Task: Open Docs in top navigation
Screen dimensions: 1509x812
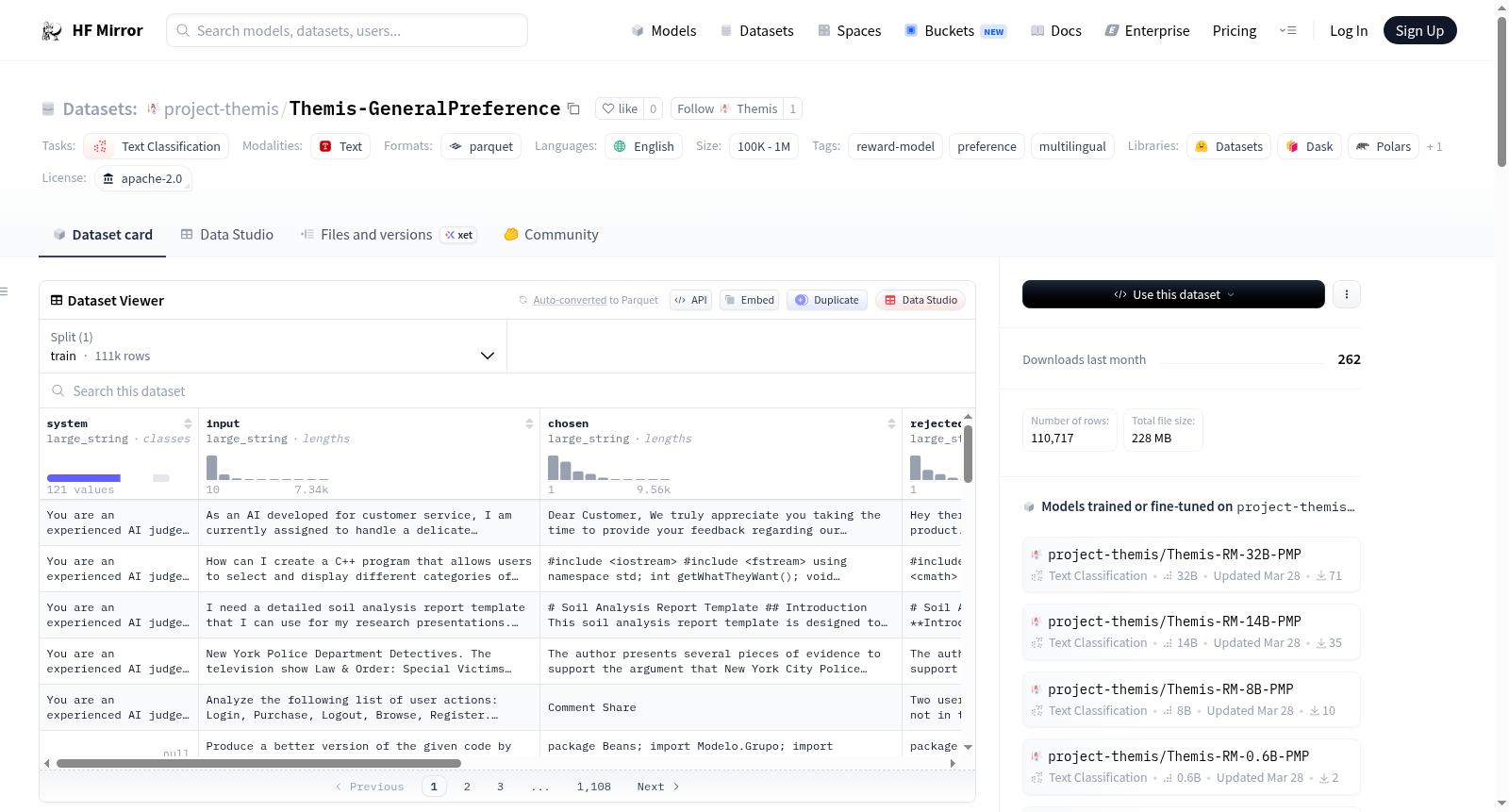Action: (1056, 31)
